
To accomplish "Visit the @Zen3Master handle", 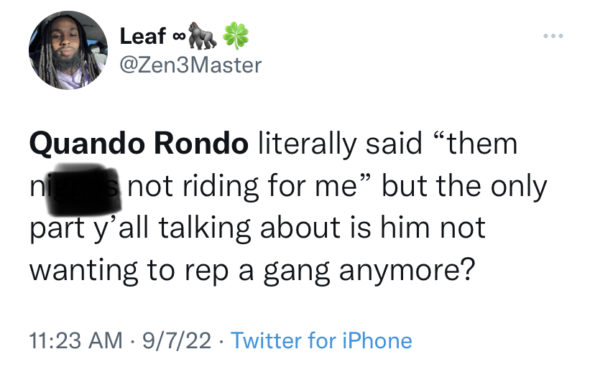I will (x=191, y=65).
